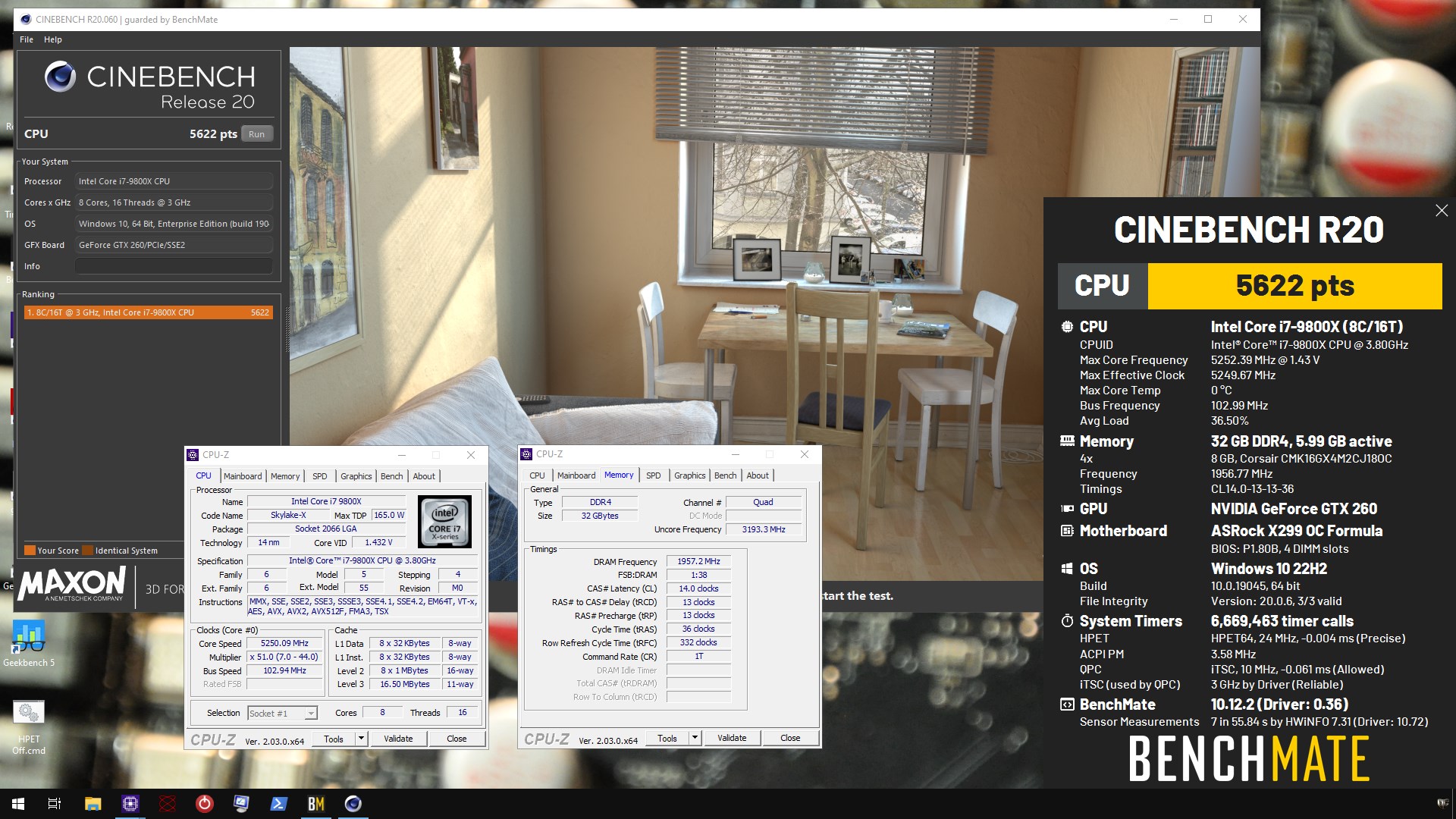The width and height of the screenshot is (1456, 819).
Task: Click the Processor field in Your System
Action: pyautogui.click(x=174, y=181)
